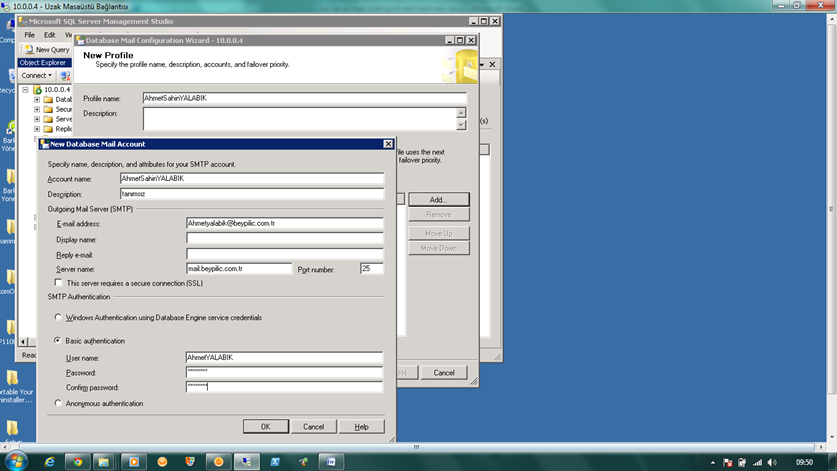837x471 pixels.
Task: Click the volume speaker icon in the tray
Action: tap(772, 462)
